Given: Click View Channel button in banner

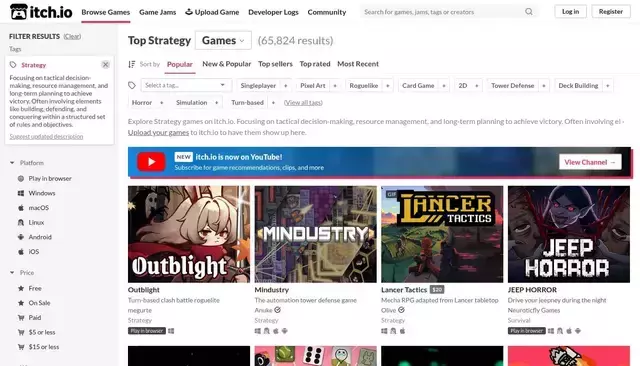Looking at the screenshot, I should [x=590, y=162].
